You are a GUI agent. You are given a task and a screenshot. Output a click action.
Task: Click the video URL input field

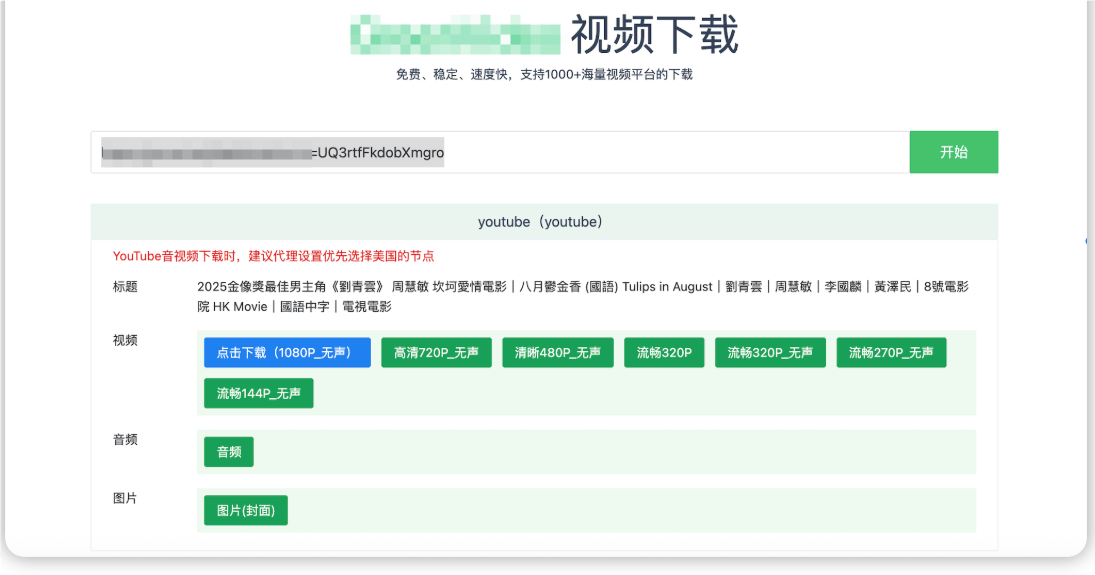(x=500, y=152)
